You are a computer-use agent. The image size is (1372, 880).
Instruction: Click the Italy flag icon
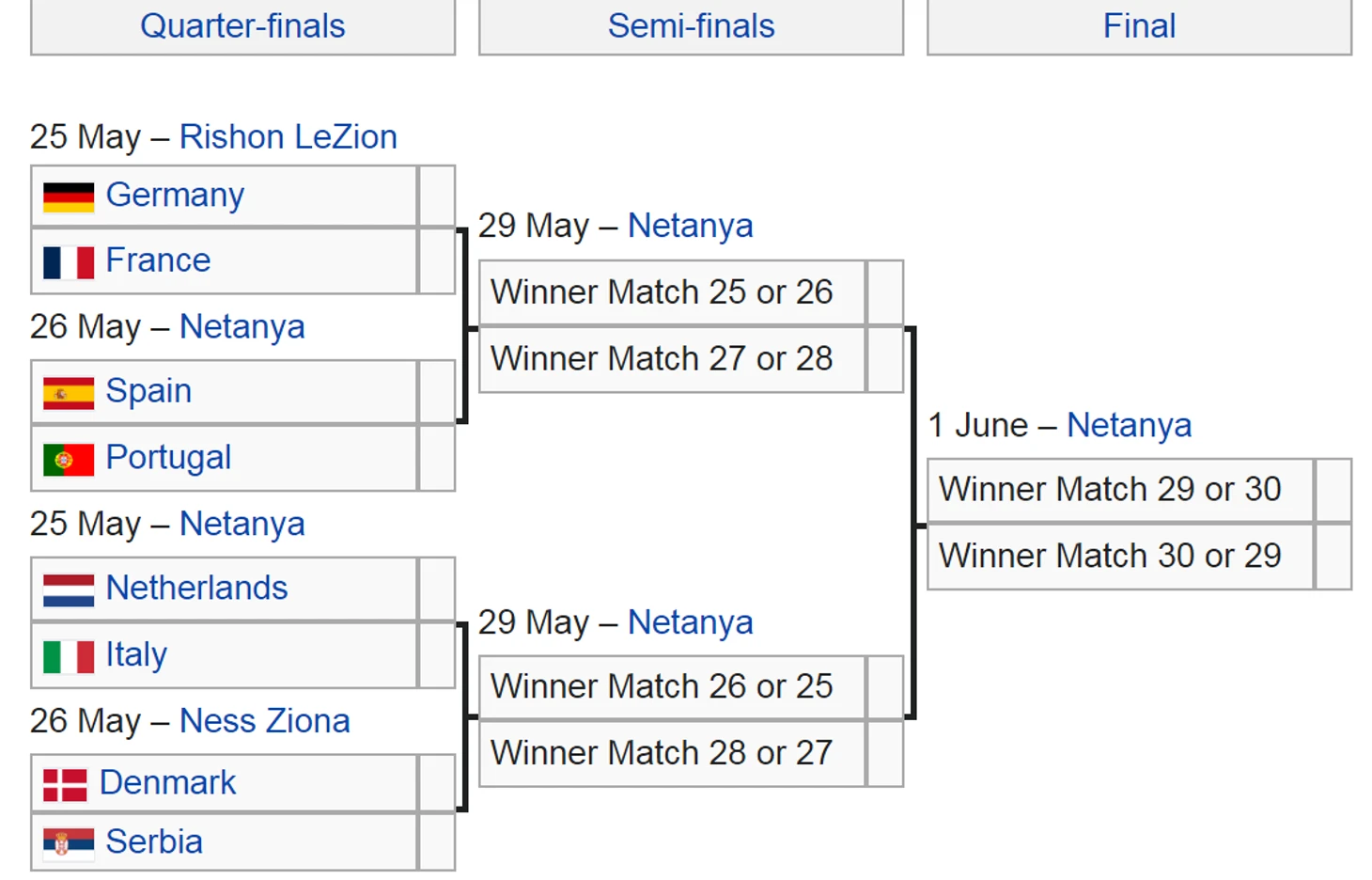[x=69, y=656]
